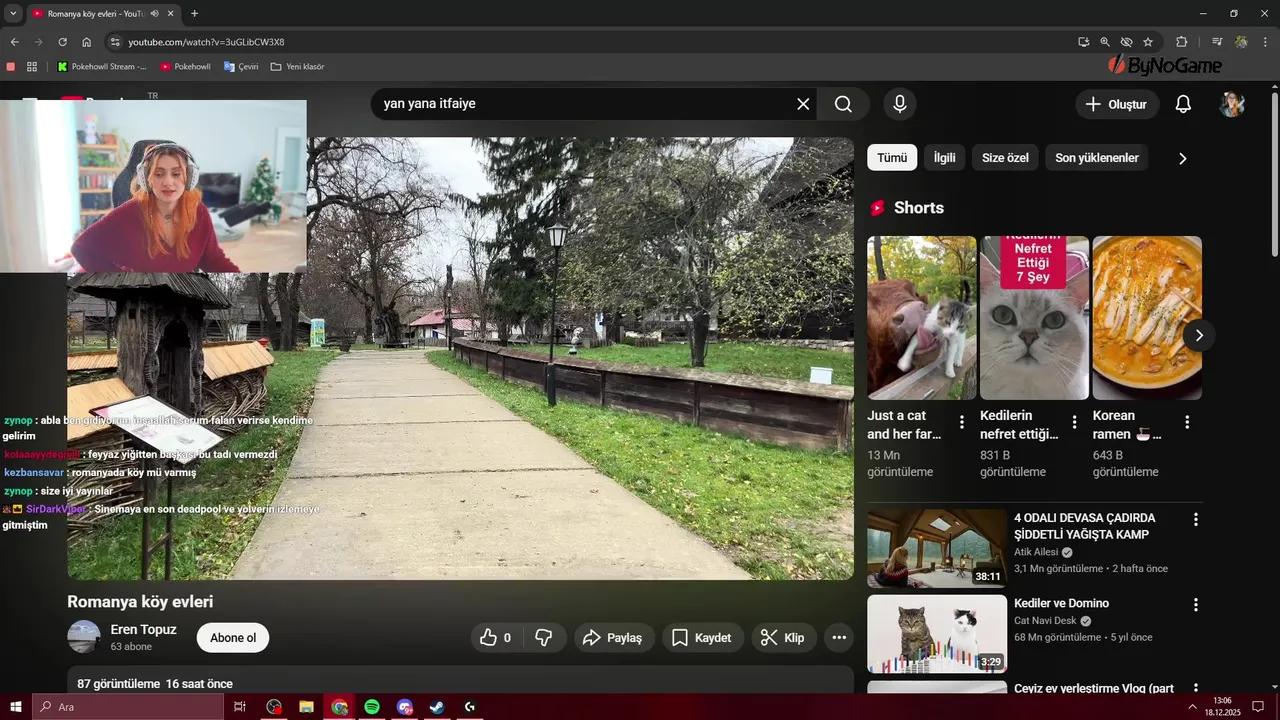This screenshot has height=720, width=1280.
Task: Clear the search text with the X icon
Action: [x=803, y=104]
